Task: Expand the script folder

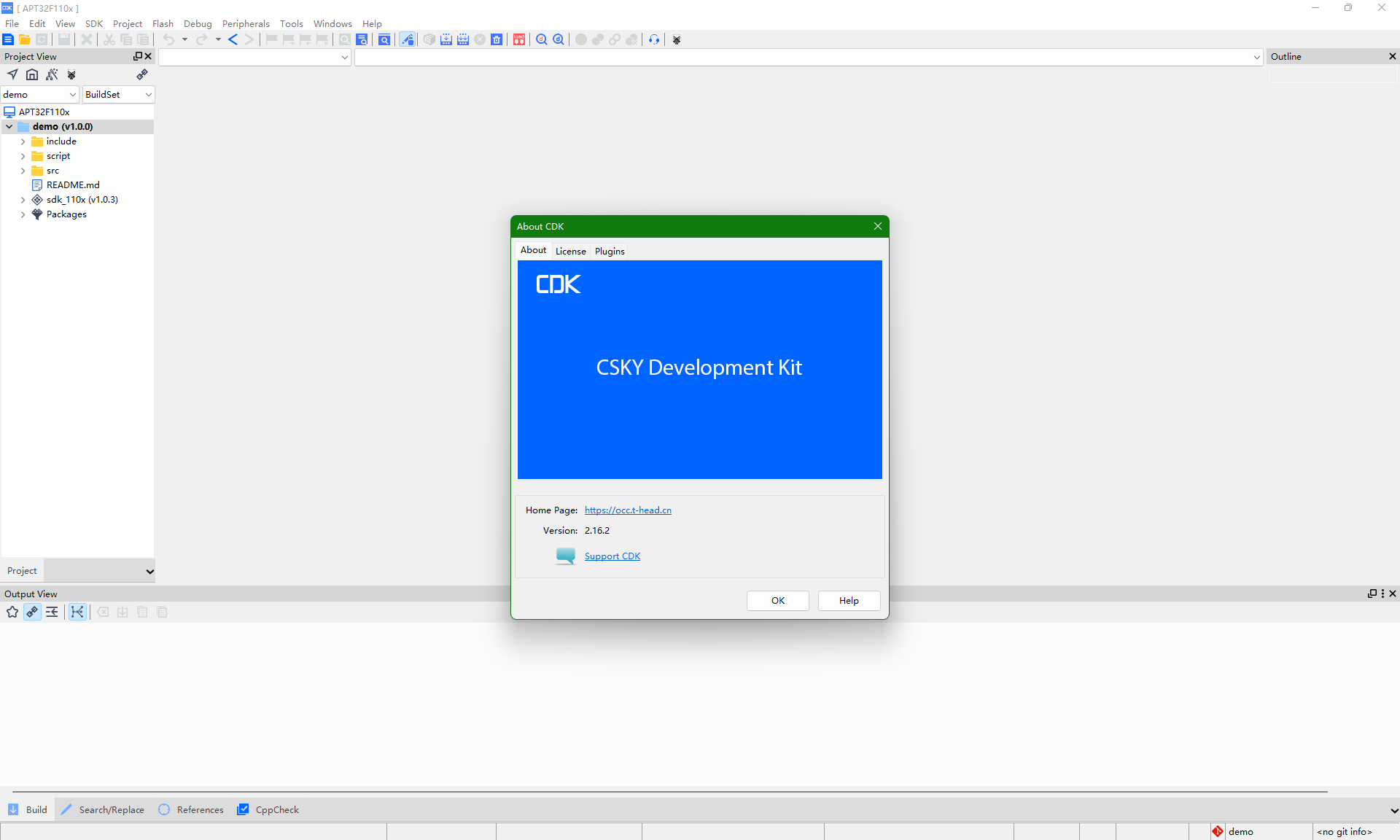Action: [23, 156]
